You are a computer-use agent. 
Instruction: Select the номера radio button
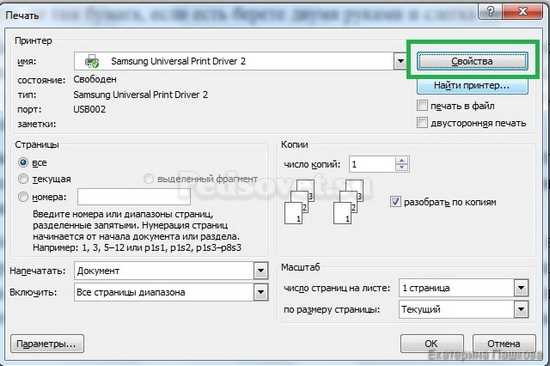pyautogui.click(x=23, y=197)
